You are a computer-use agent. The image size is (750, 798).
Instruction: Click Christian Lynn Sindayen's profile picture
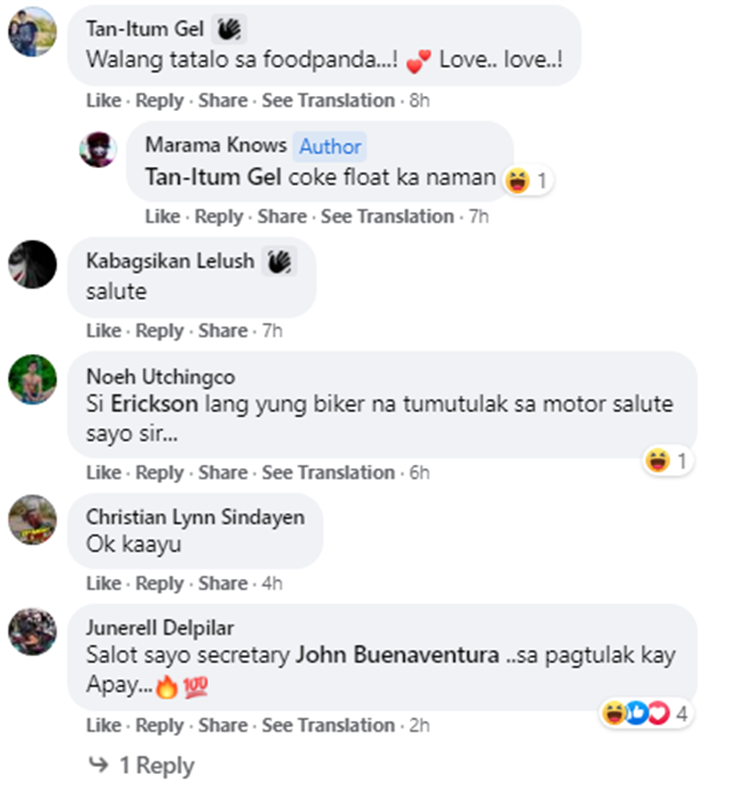tap(31, 519)
